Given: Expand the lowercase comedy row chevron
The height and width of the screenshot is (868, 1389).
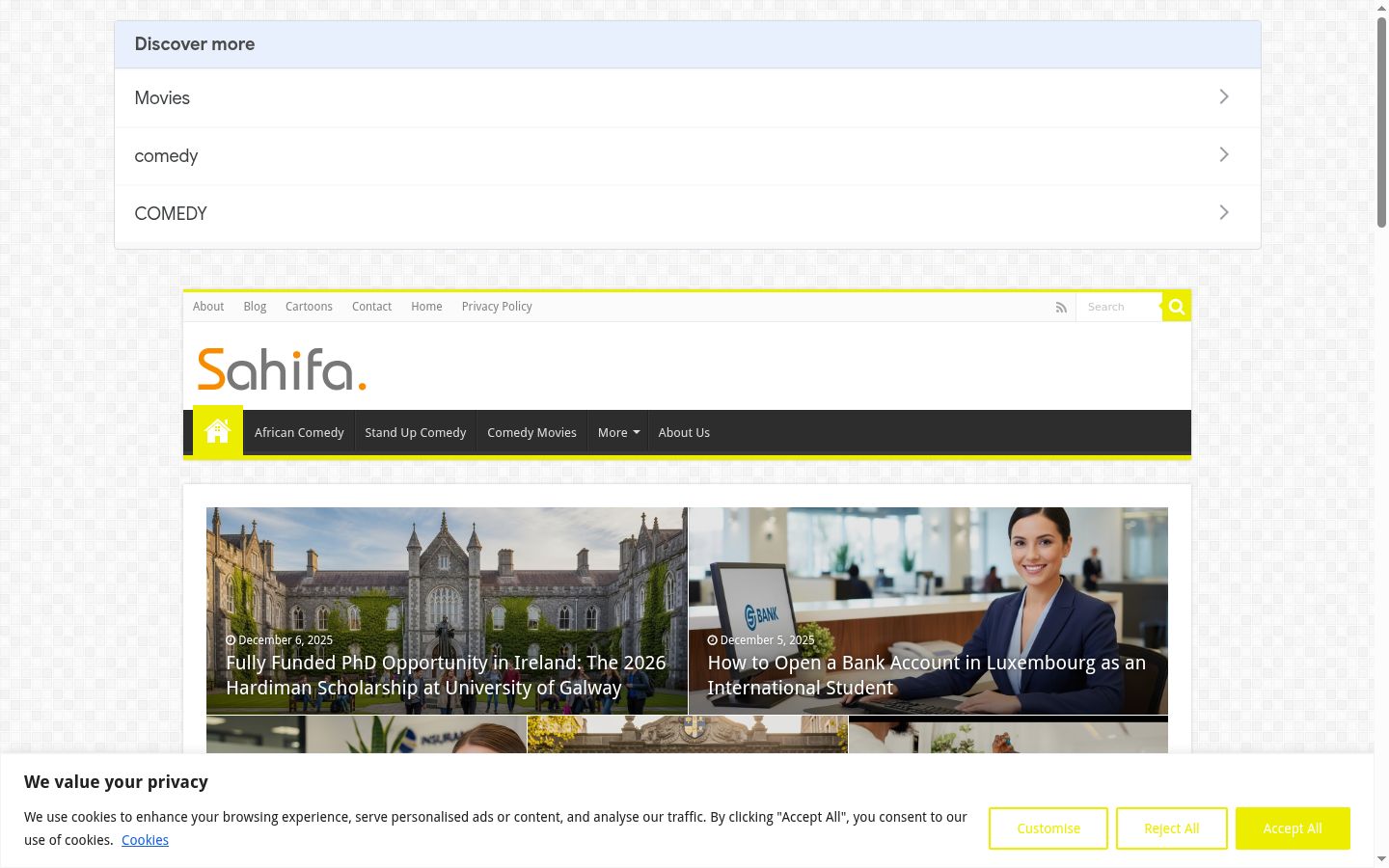Looking at the screenshot, I should [1224, 154].
